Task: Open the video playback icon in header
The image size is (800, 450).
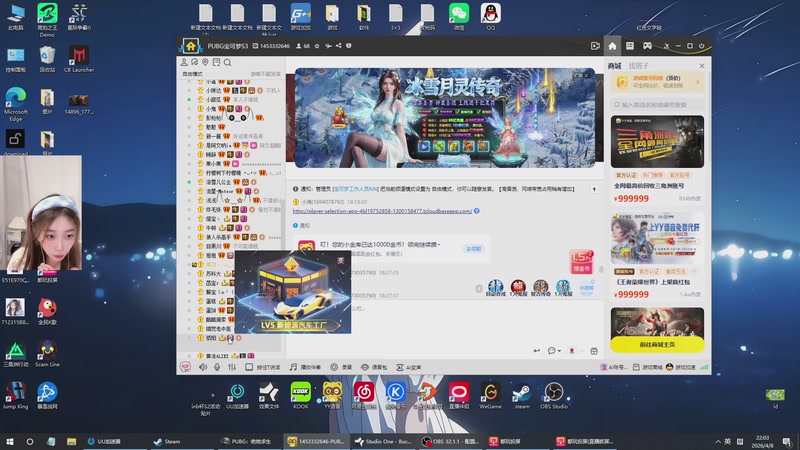Action: [x=595, y=46]
